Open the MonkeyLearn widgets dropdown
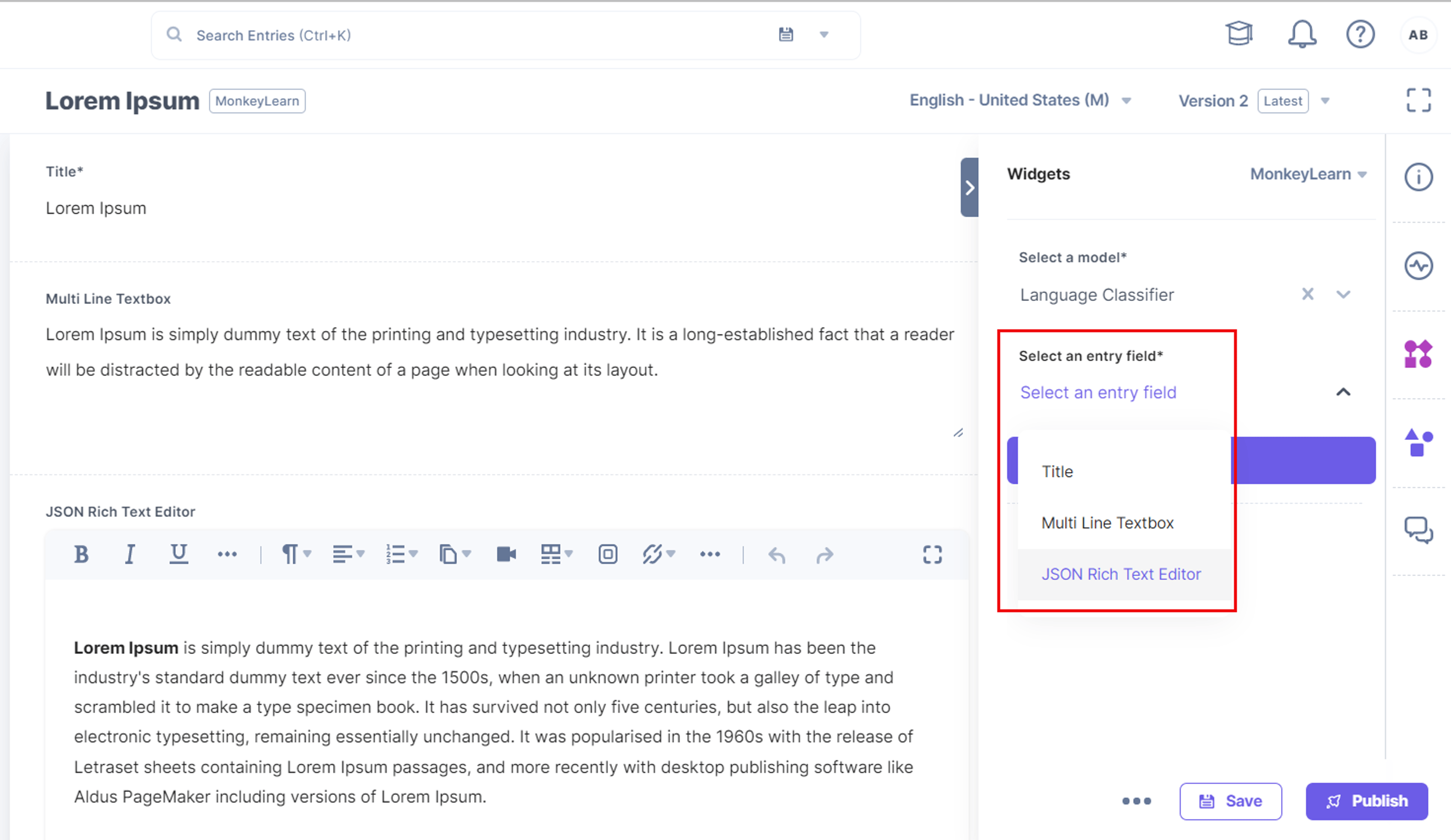The image size is (1451, 840). tap(1308, 174)
